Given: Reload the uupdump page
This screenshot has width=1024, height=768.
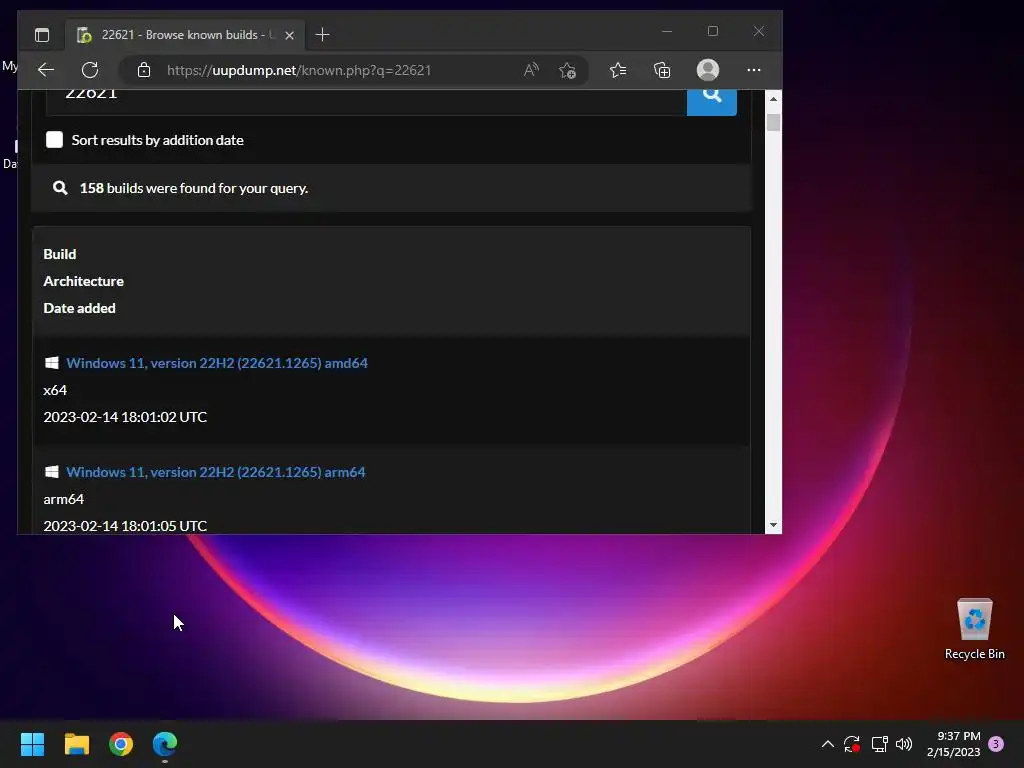Looking at the screenshot, I should coord(90,70).
